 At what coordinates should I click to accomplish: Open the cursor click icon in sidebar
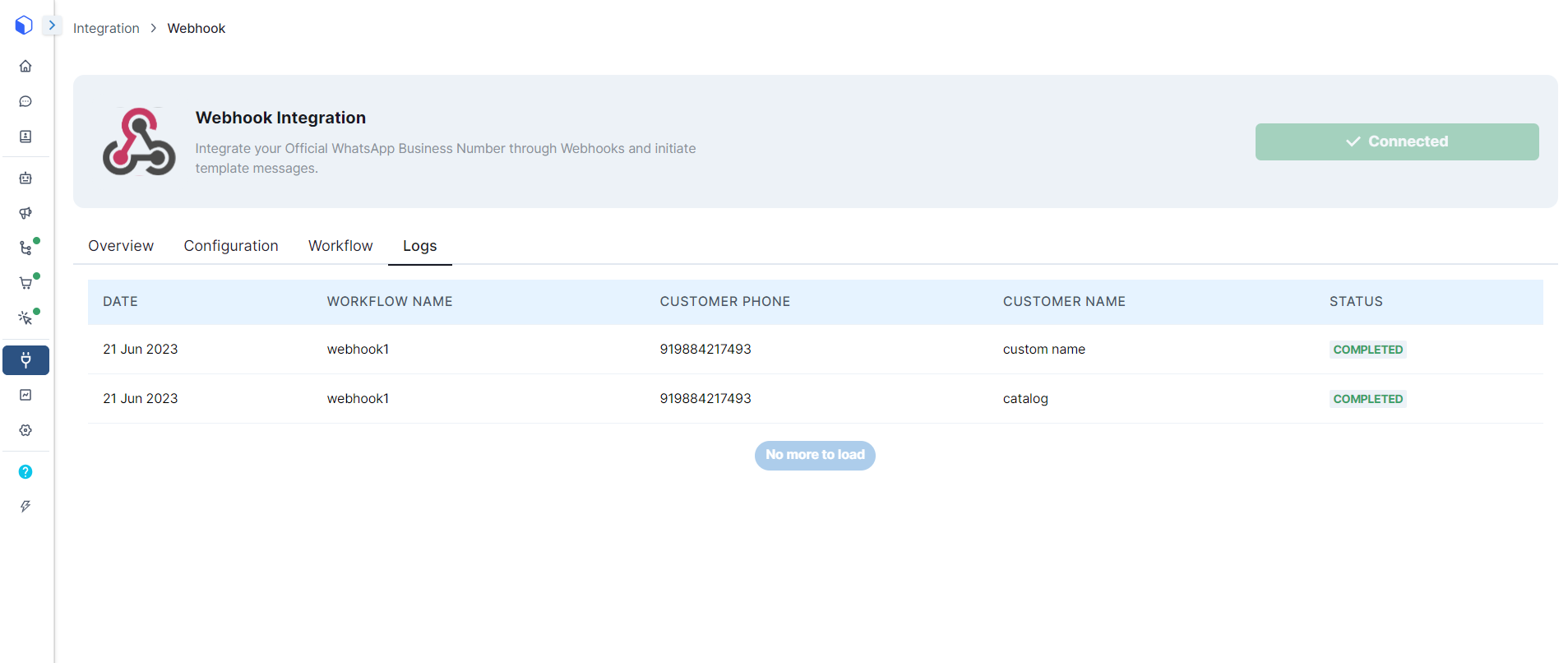click(25, 318)
